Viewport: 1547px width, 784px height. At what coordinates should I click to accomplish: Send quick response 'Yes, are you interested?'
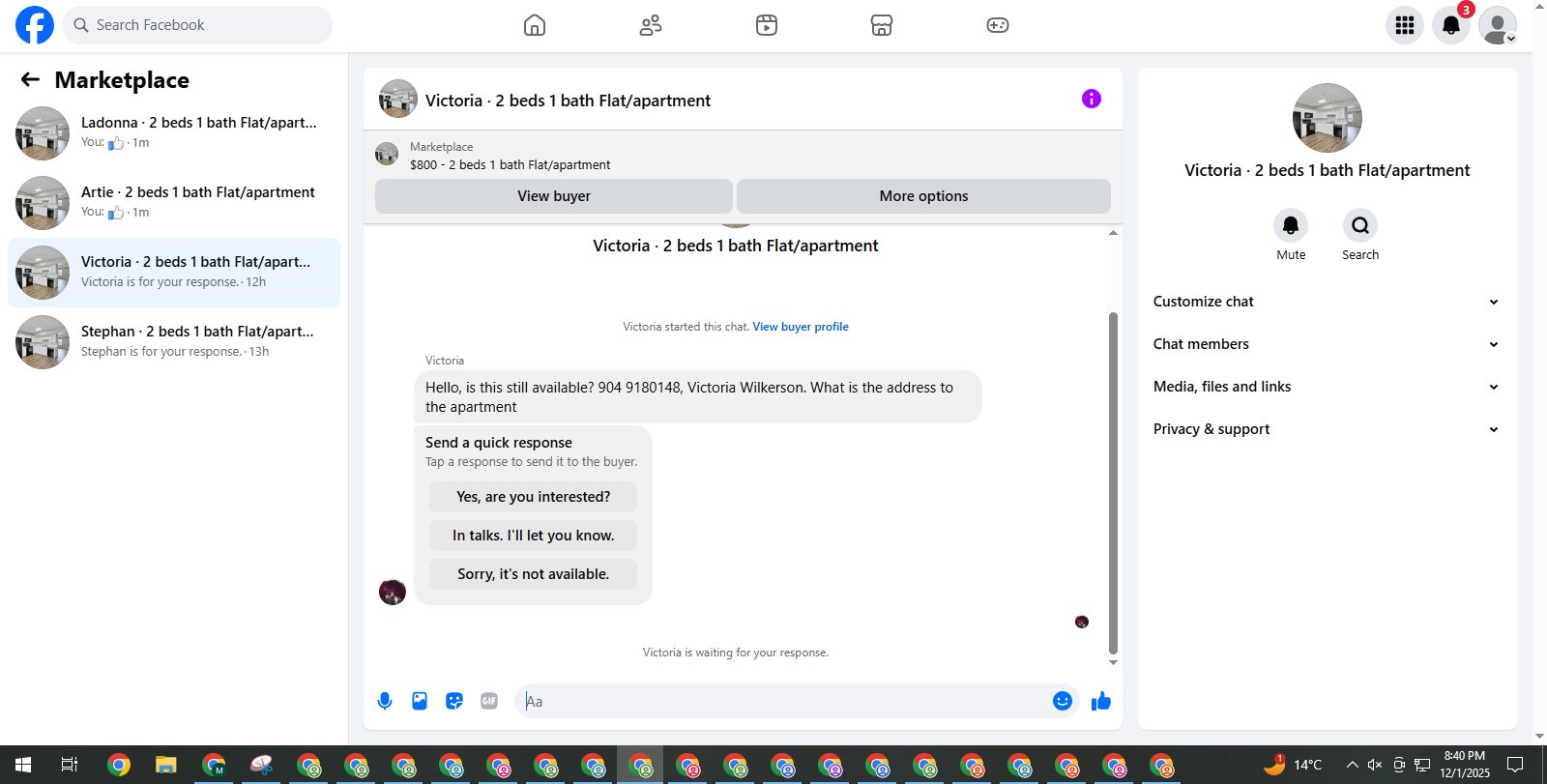[534, 497]
